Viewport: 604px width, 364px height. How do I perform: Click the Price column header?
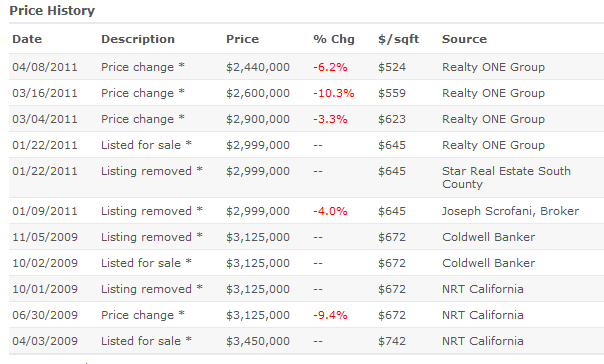coord(242,39)
